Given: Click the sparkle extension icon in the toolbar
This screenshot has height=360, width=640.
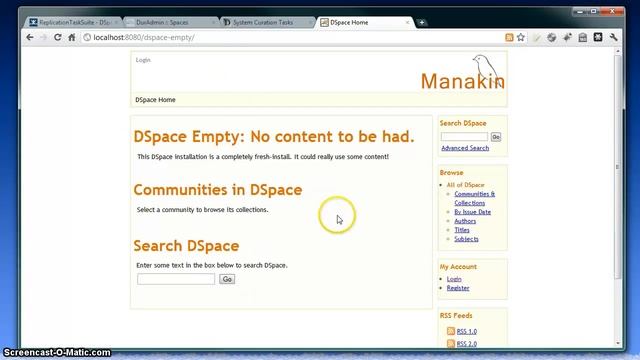Looking at the screenshot, I should click(x=567, y=38).
